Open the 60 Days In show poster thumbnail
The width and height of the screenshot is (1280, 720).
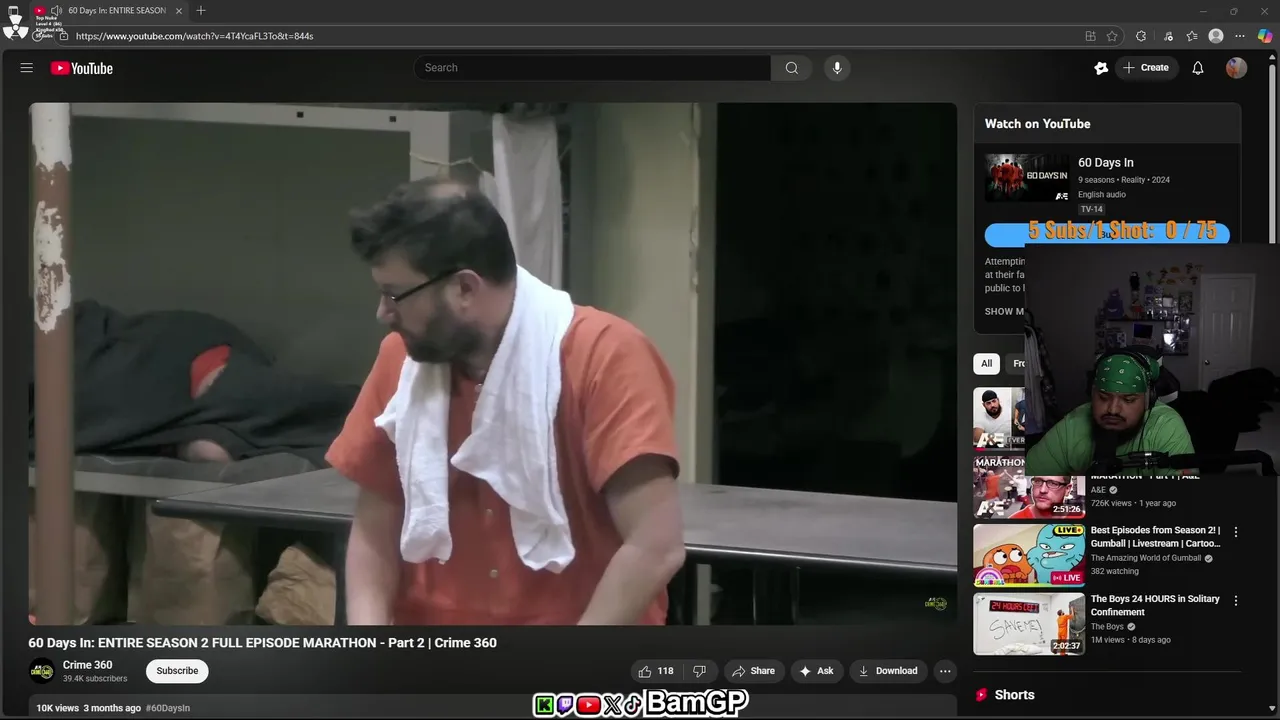(x=1027, y=178)
